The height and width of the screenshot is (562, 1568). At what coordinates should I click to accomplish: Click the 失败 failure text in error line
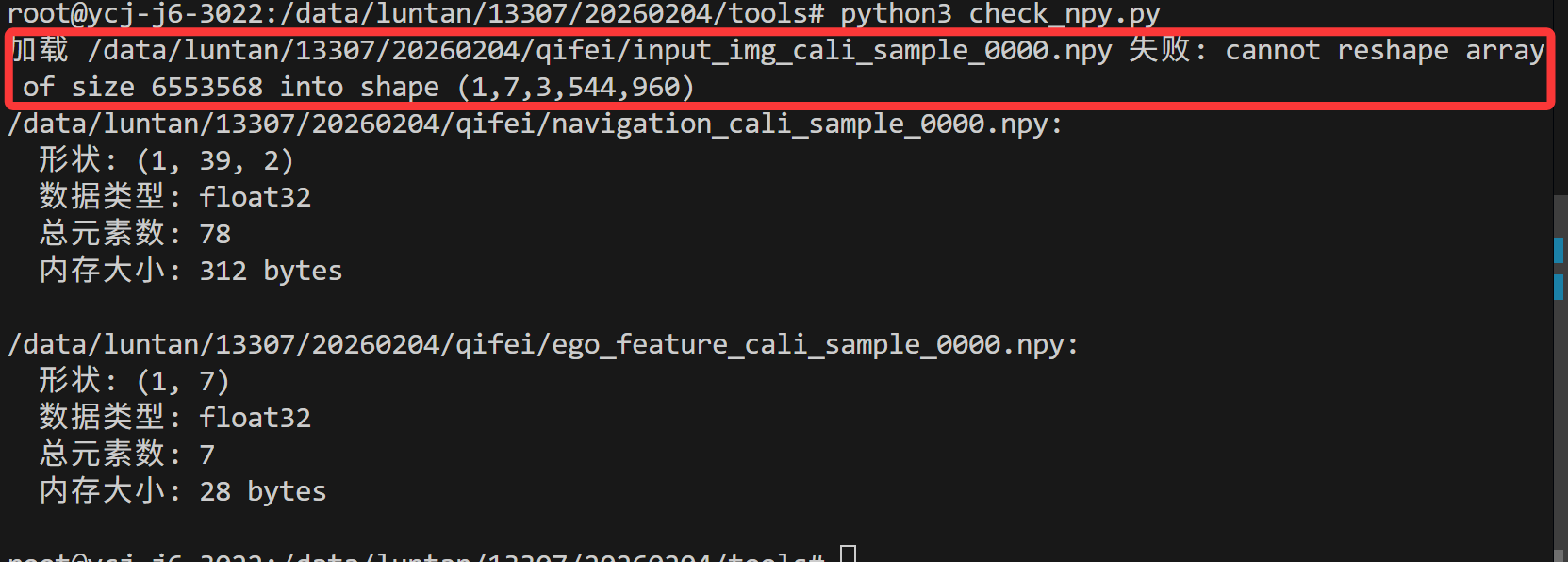1159,50
